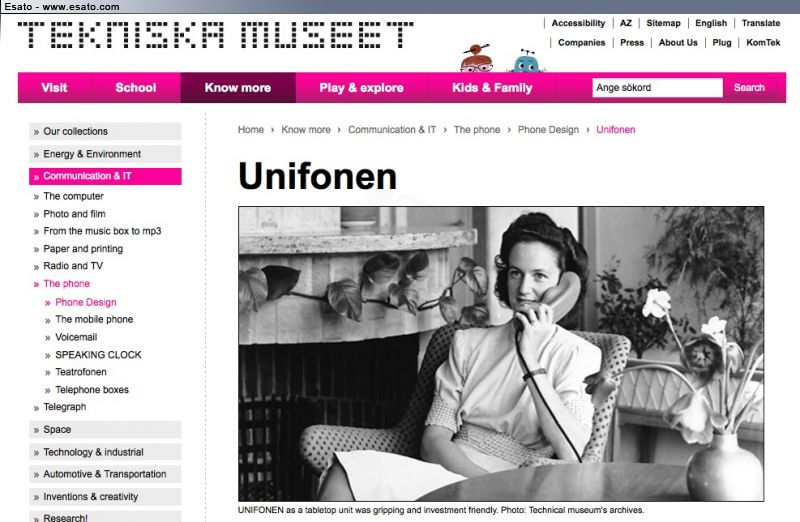Viewport: 800px width, 522px height.
Task: Expand the Space sidebar section
Action: click(x=105, y=430)
